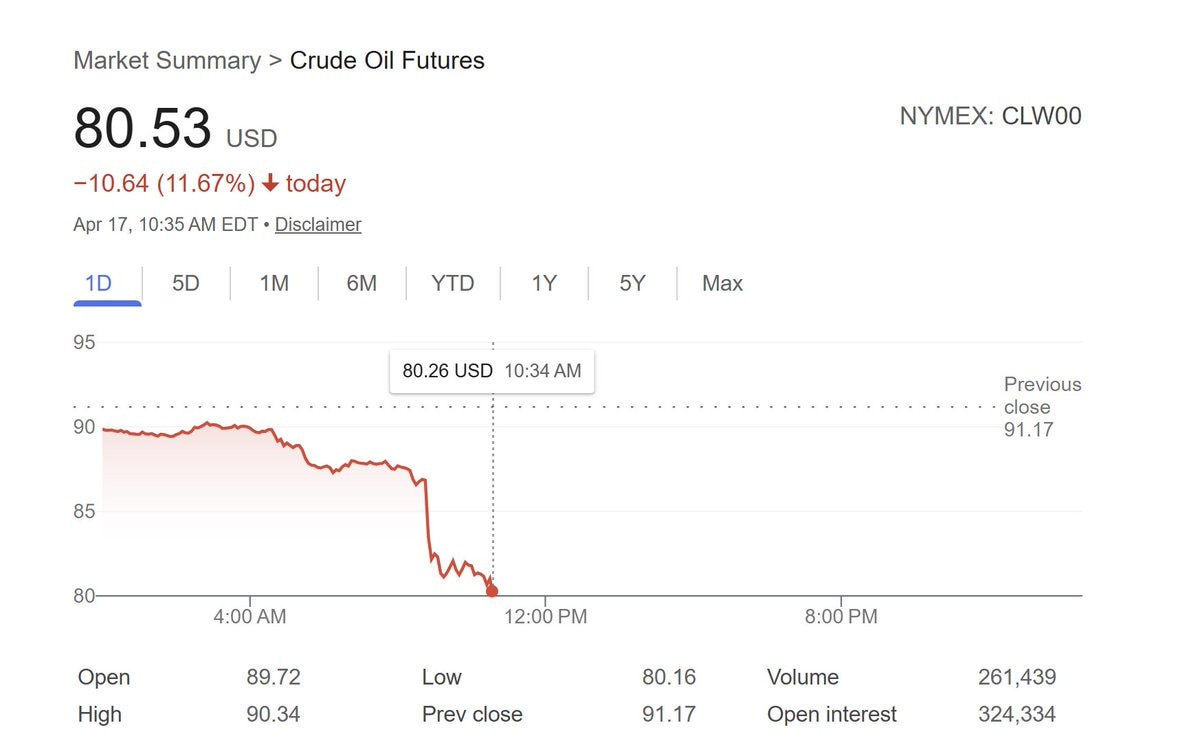The height and width of the screenshot is (745, 1200).
Task: View the 1Y chart tab
Action: pyautogui.click(x=544, y=283)
